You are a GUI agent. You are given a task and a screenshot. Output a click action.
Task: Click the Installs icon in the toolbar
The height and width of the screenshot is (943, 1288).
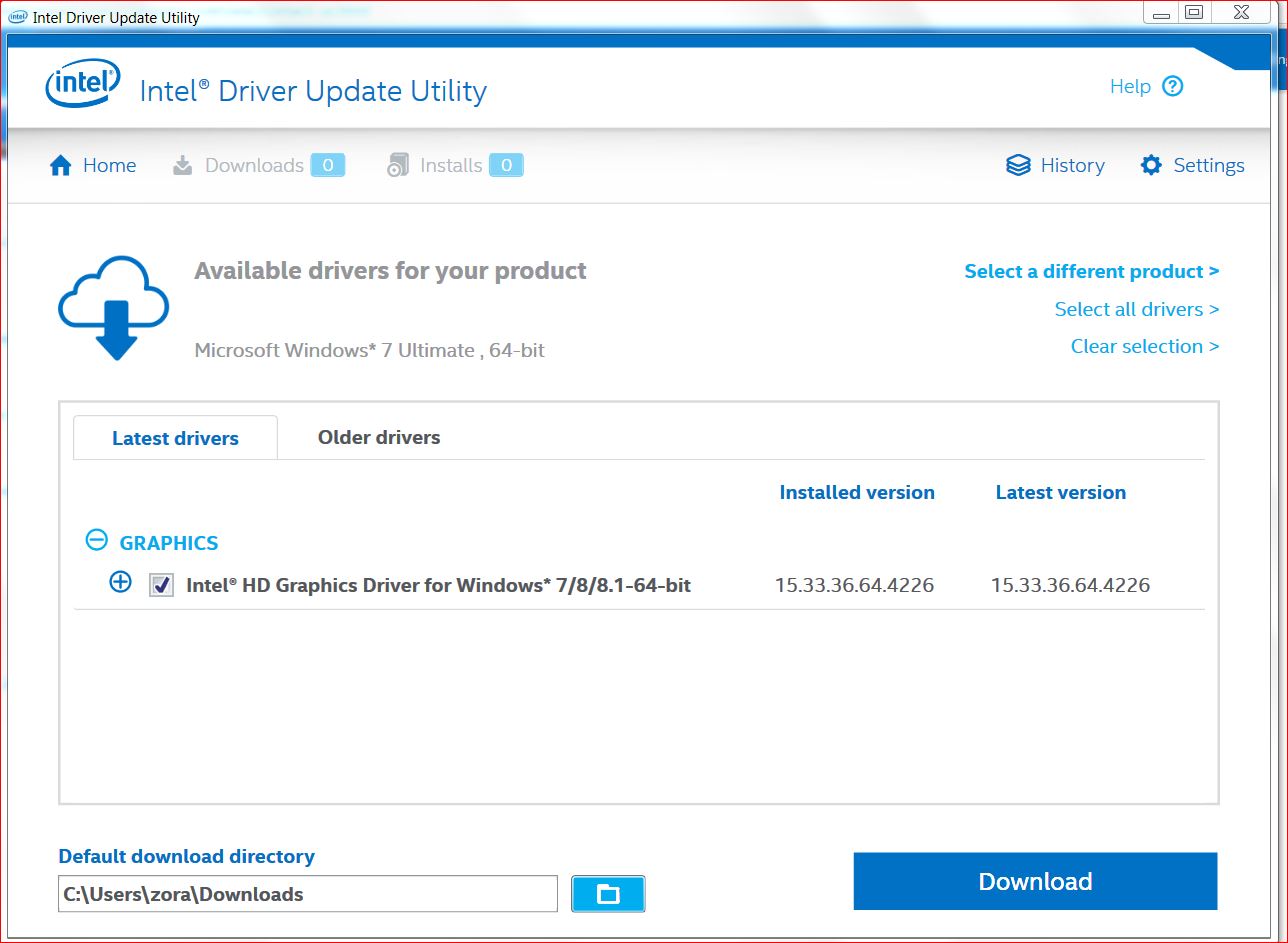(399, 164)
